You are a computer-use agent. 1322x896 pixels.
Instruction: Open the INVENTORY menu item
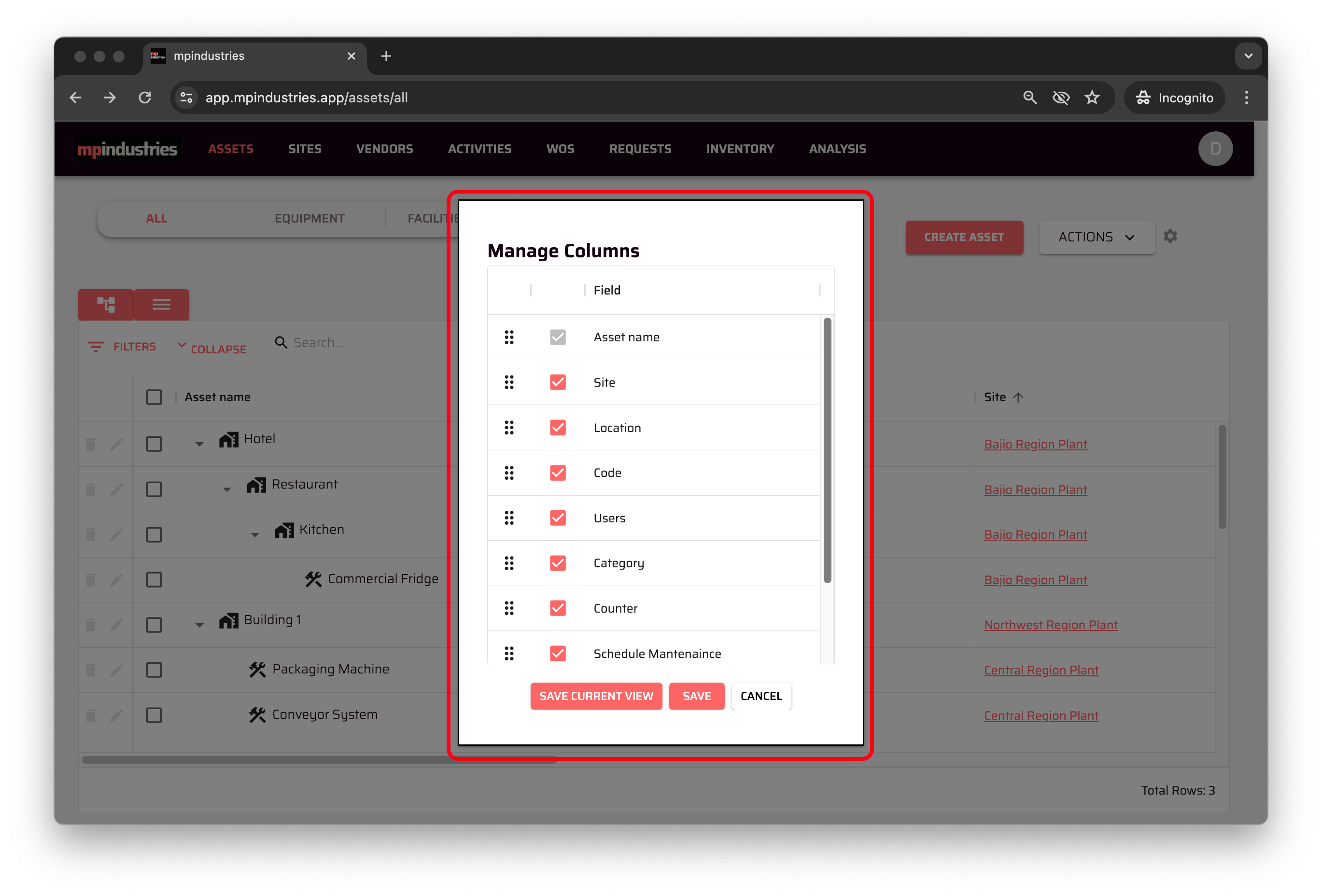(x=740, y=149)
